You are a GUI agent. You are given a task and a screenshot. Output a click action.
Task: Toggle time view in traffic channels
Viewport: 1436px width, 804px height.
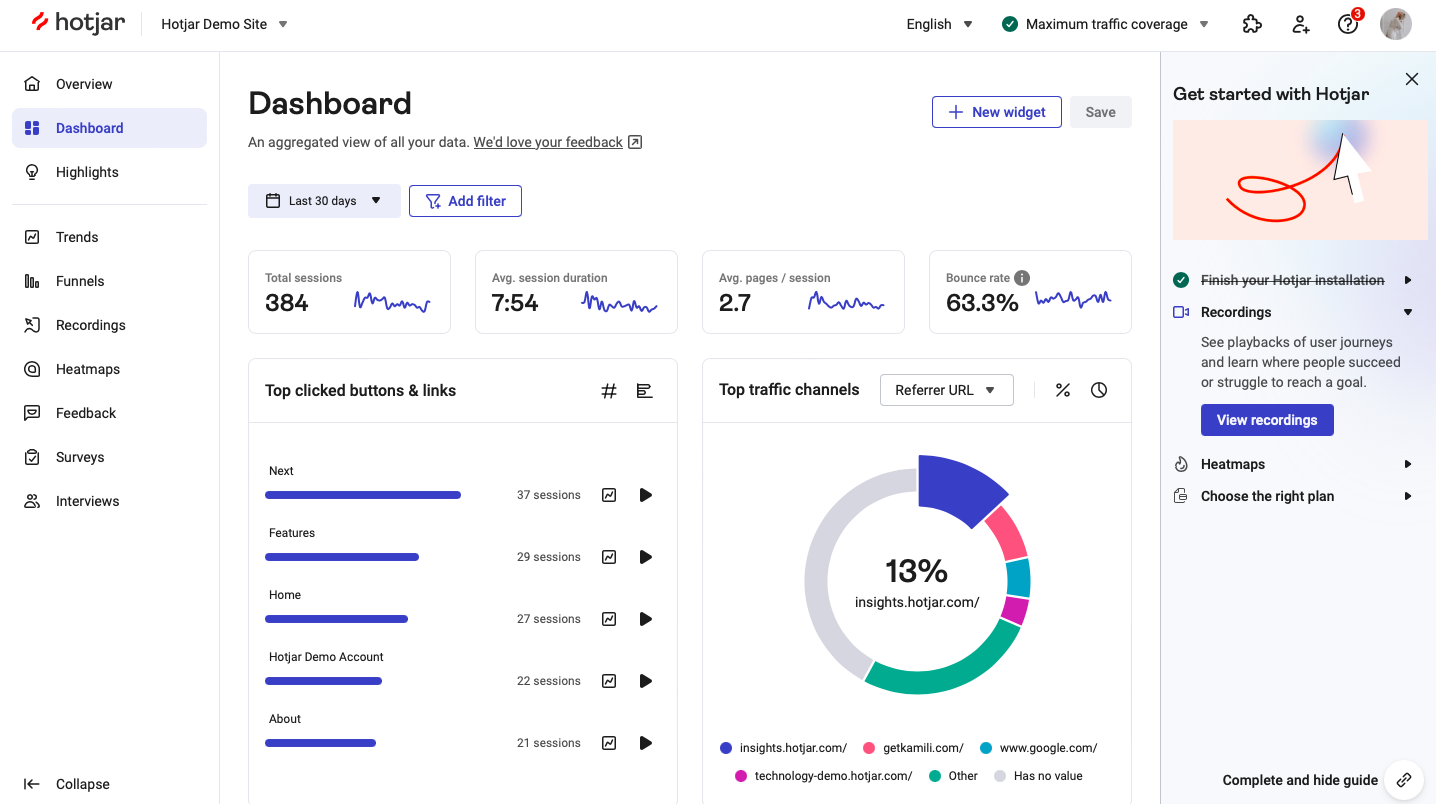pyautogui.click(x=1099, y=390)
